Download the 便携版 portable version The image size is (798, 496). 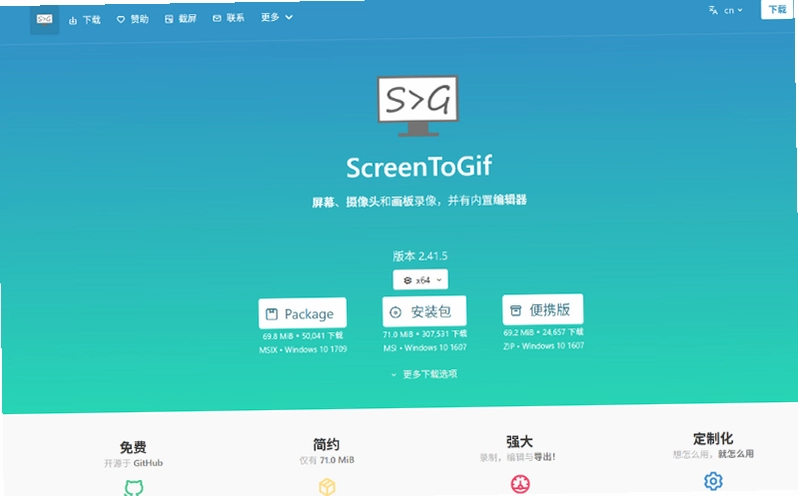click(x=543, y=309)
